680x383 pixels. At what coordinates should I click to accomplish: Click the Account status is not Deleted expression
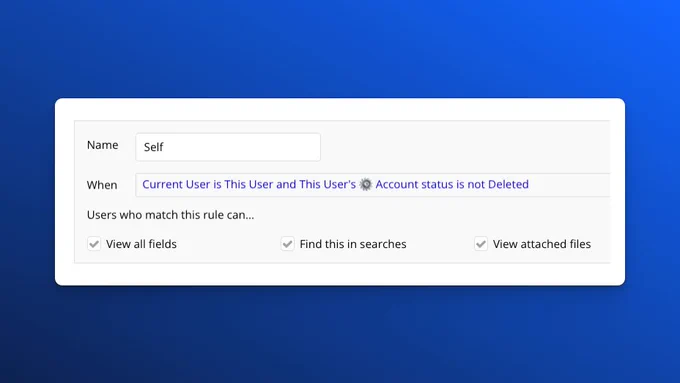(452, 184)
